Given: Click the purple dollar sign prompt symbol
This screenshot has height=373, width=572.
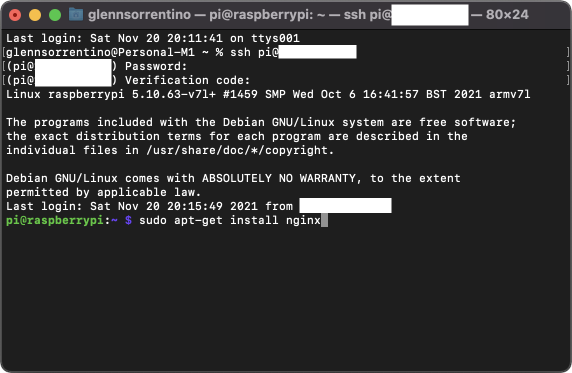Looking at the screenshot, I should pos(128,220).
